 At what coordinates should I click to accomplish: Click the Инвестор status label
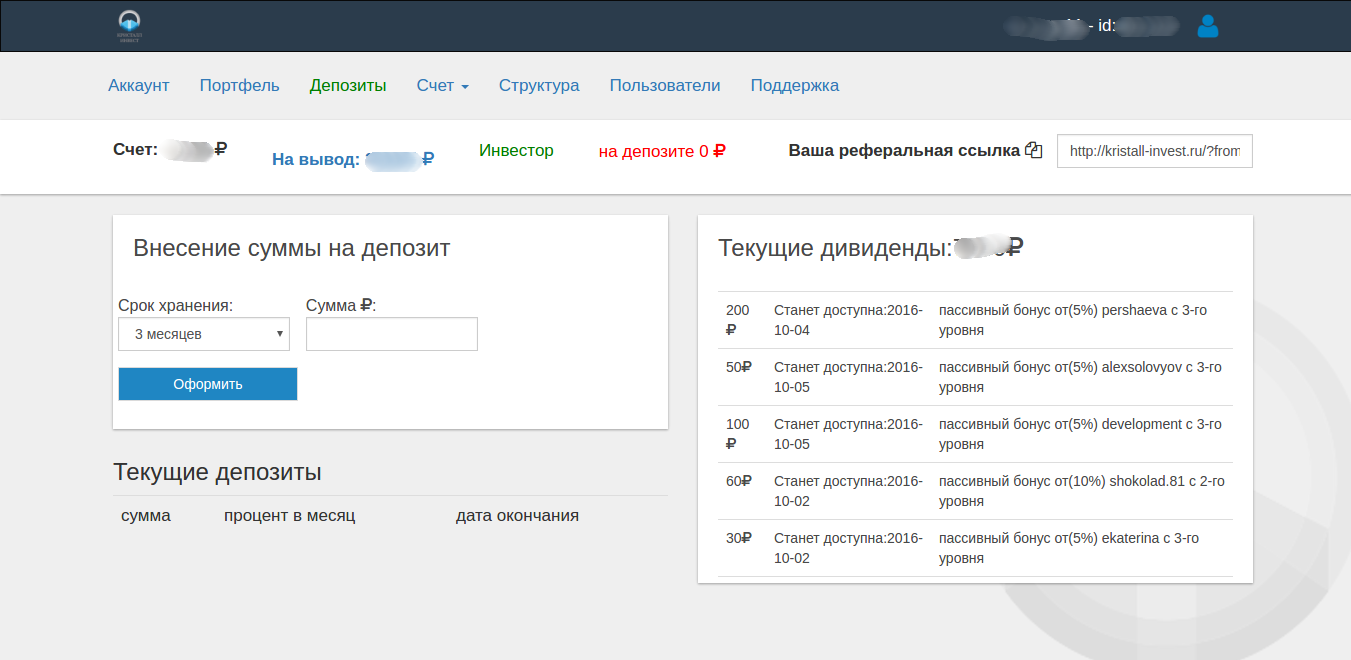516,150
